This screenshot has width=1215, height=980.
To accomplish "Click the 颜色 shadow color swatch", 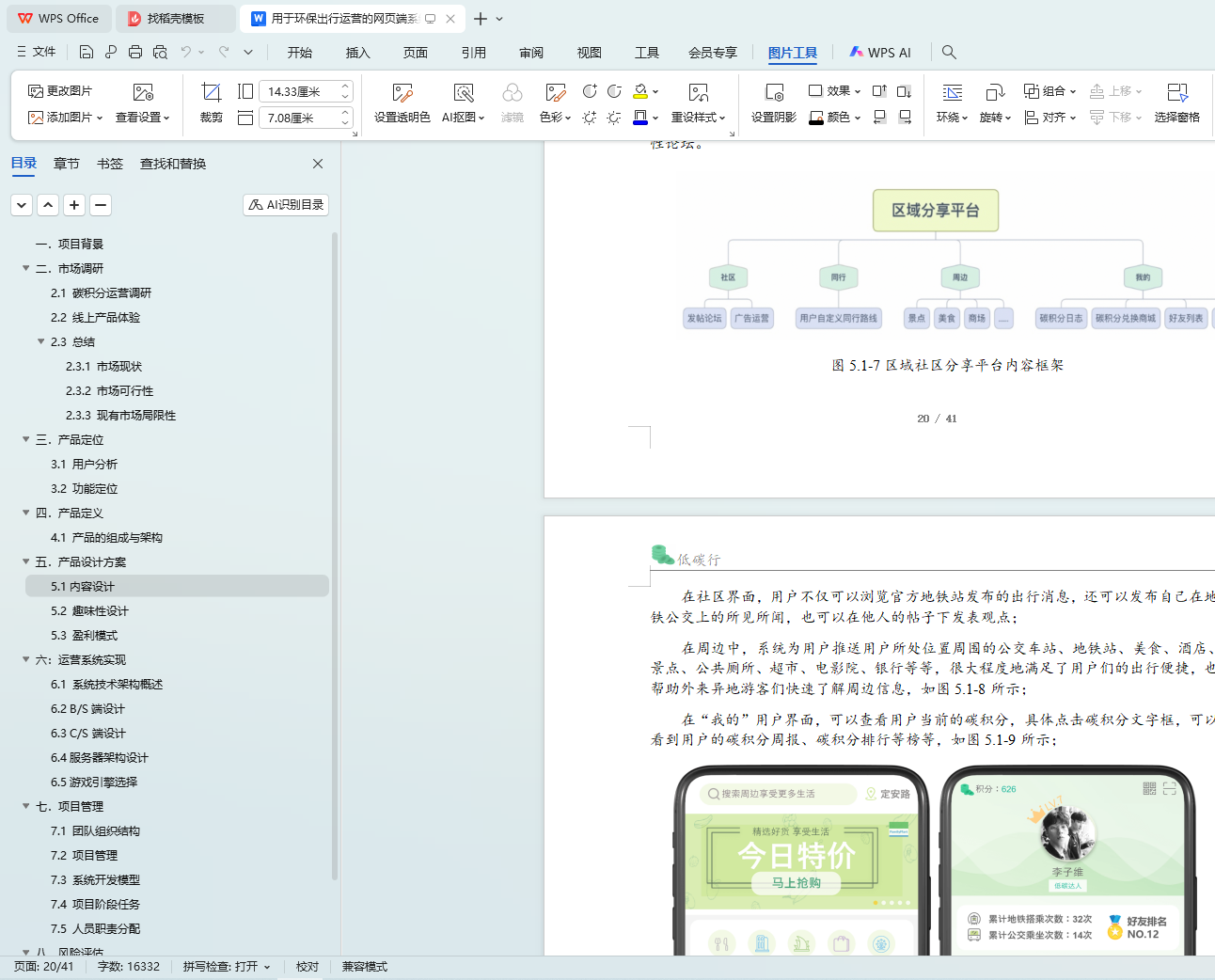I will click(816, 118).
